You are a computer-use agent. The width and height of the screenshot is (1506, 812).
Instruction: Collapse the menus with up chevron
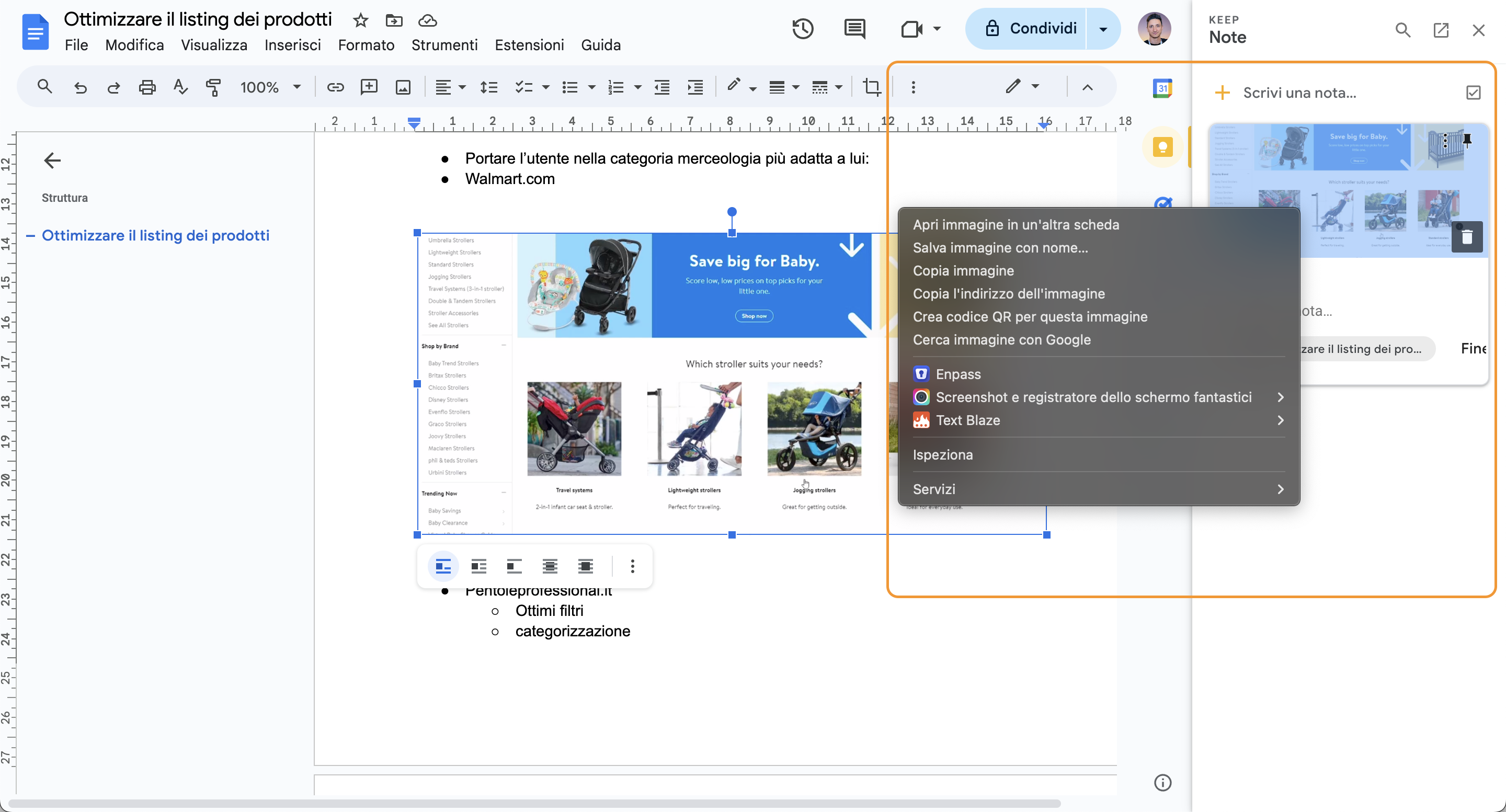(x=1088, y=88)
